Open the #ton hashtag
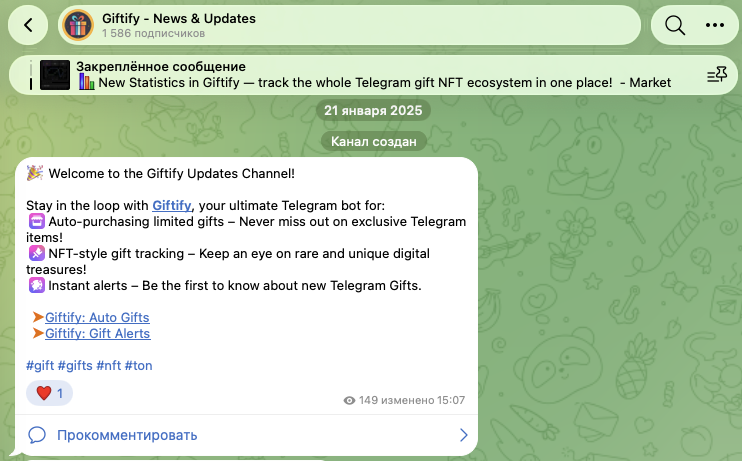Image resolution: width=742 pixels, height=461 pixels. pyautogui.click(x=138, y=365)
